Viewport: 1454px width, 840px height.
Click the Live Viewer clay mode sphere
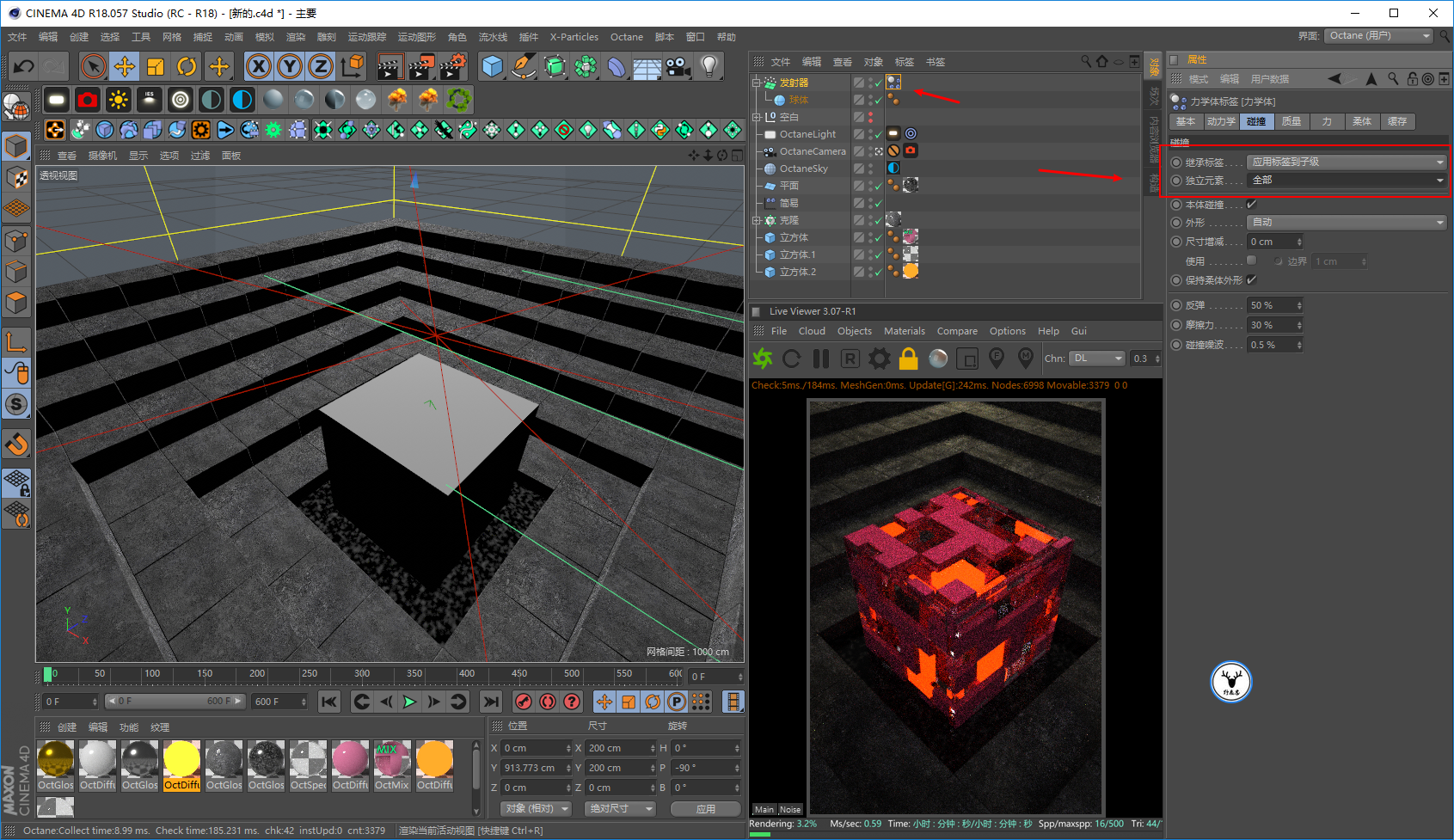coord(938,359)
